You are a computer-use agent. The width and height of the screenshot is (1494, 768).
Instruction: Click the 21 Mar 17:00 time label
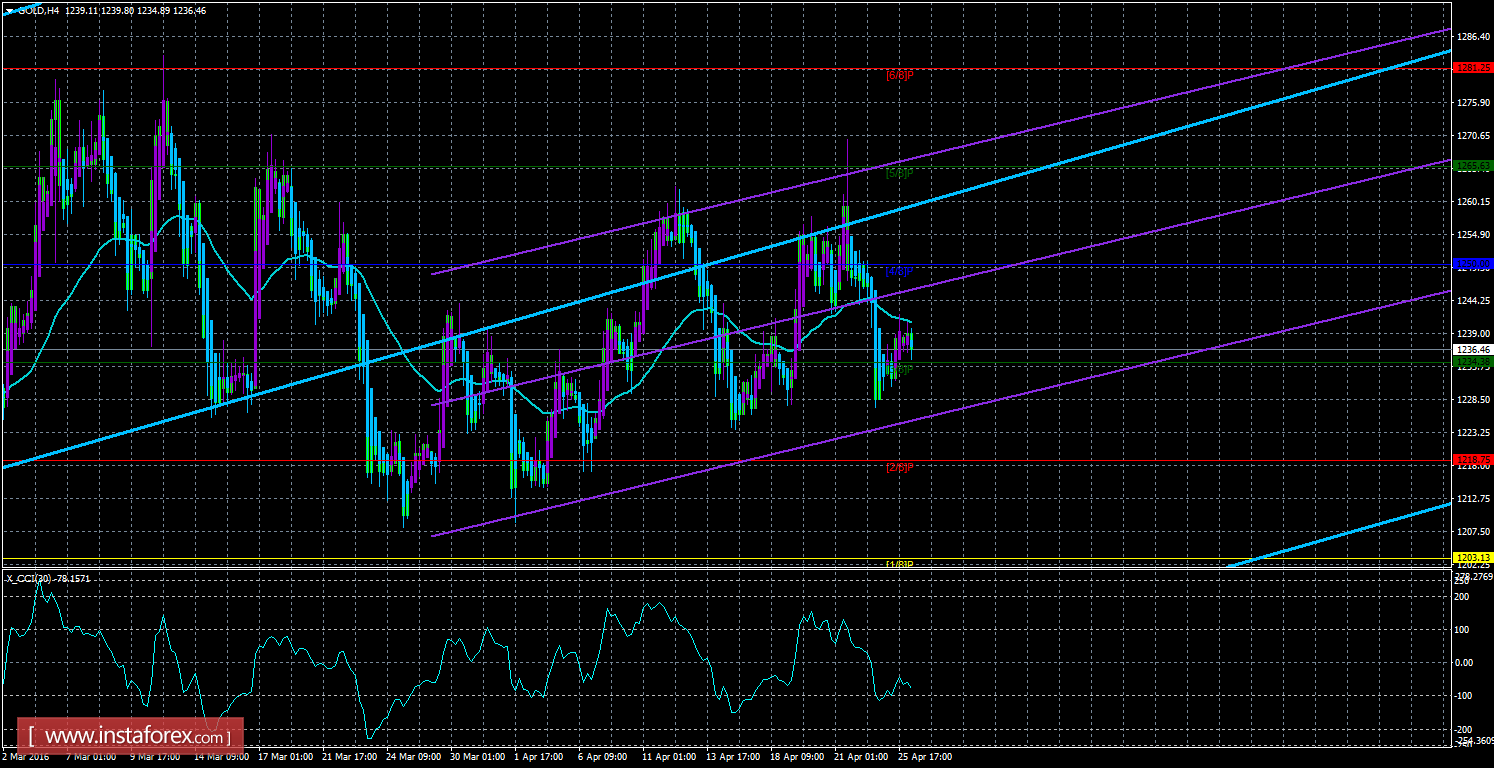(351, 758)
